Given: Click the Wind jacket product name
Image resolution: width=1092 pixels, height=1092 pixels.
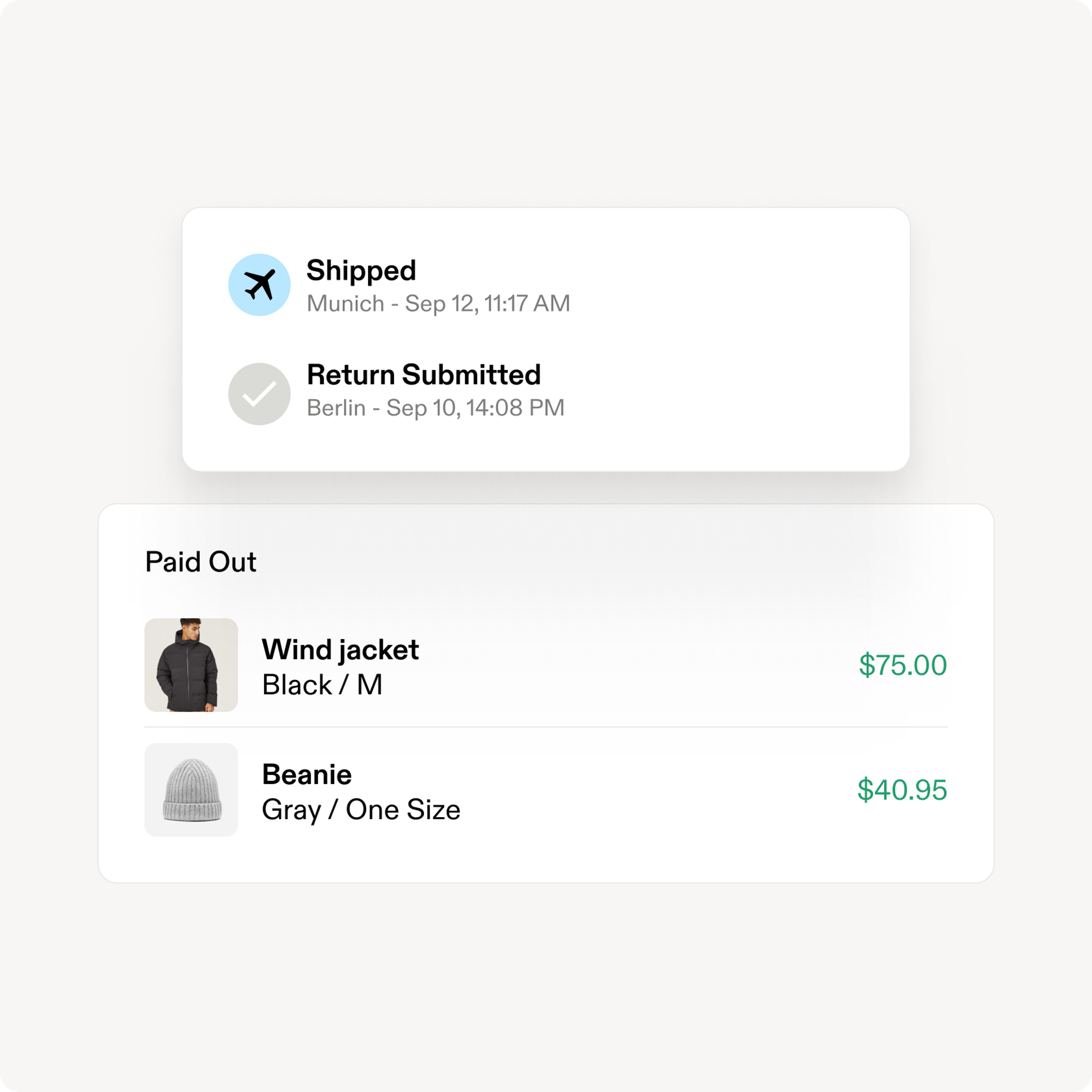Looking at the screenshot, I should pyautogui.click(x=340, y=650).
